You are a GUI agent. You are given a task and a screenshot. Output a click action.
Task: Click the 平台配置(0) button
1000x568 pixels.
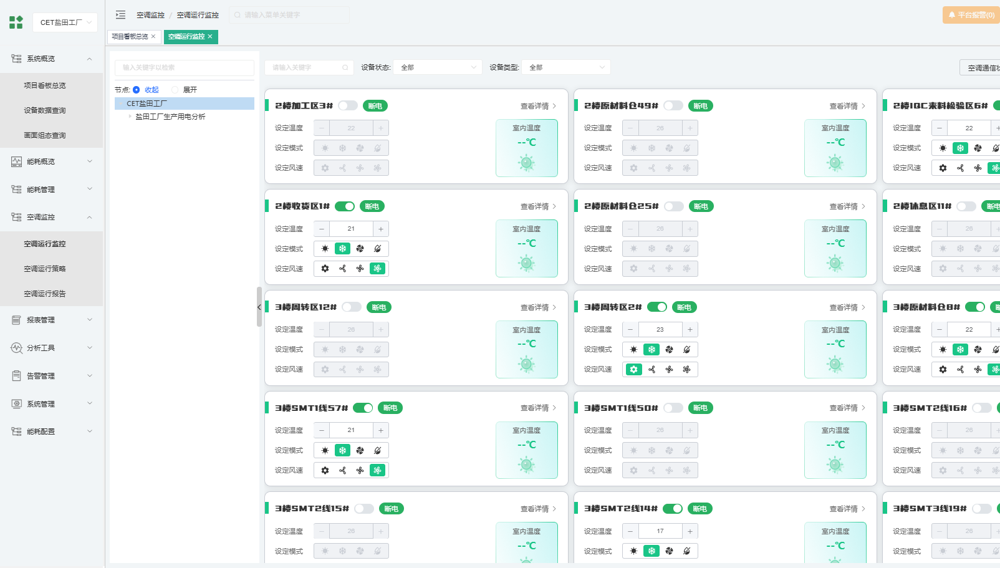click(x=969, y=15)
